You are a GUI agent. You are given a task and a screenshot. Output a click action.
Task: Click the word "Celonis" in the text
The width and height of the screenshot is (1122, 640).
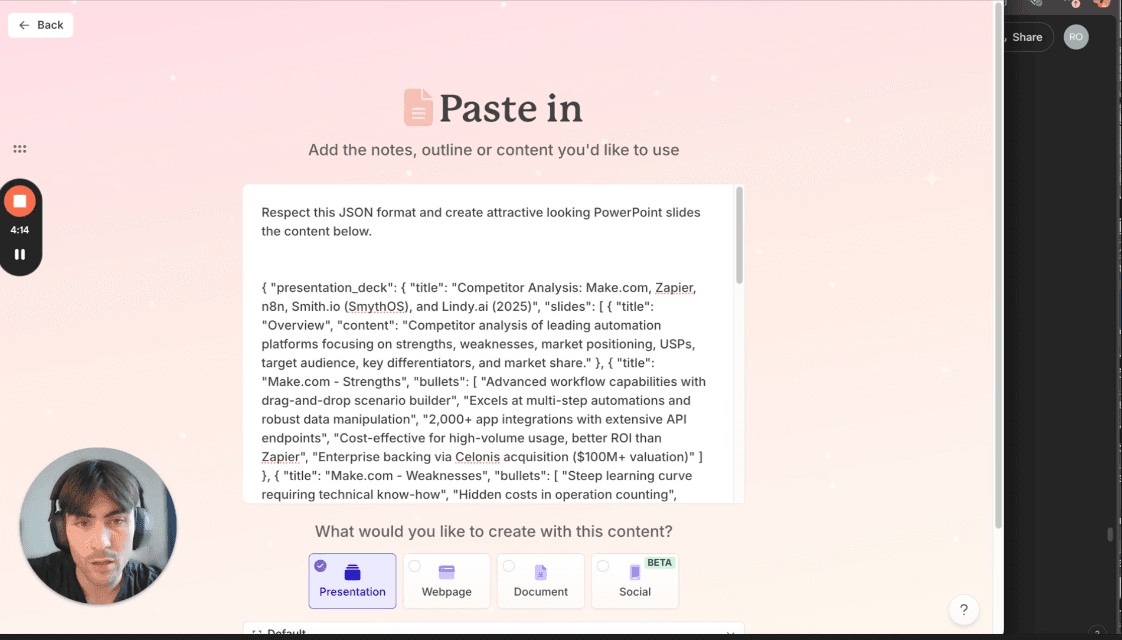(x=477, y=457)
